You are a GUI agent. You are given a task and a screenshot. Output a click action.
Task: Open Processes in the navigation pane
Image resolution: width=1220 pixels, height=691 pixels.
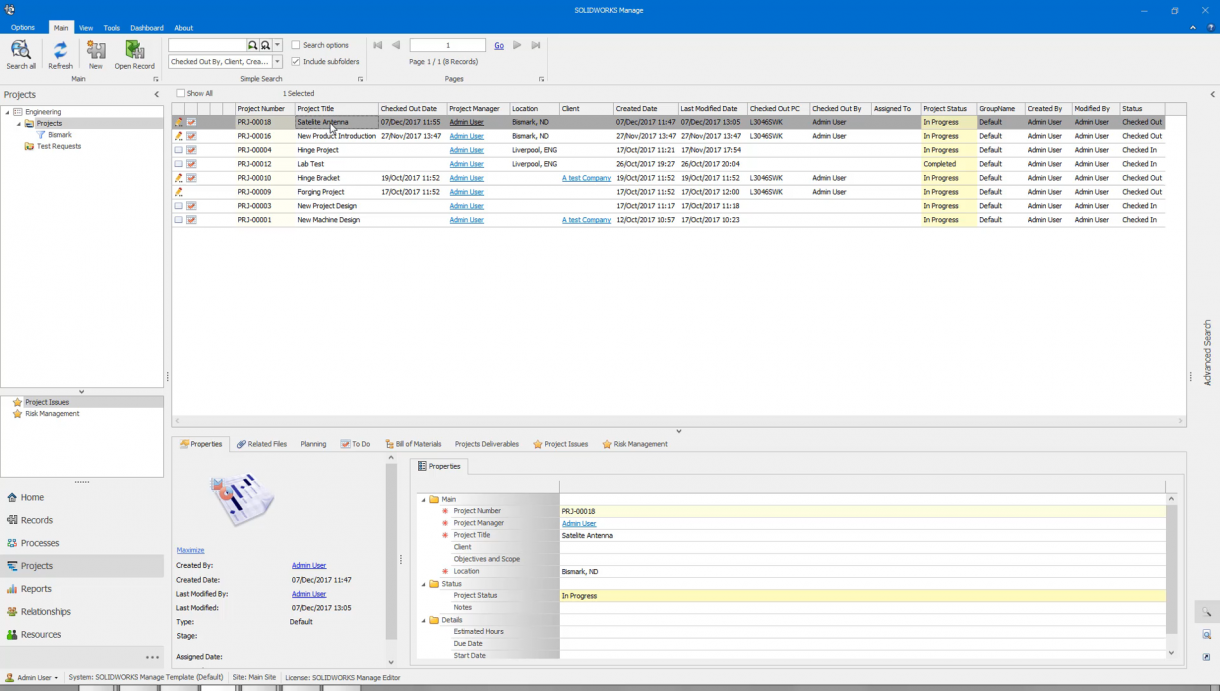[x=82, y=543]
